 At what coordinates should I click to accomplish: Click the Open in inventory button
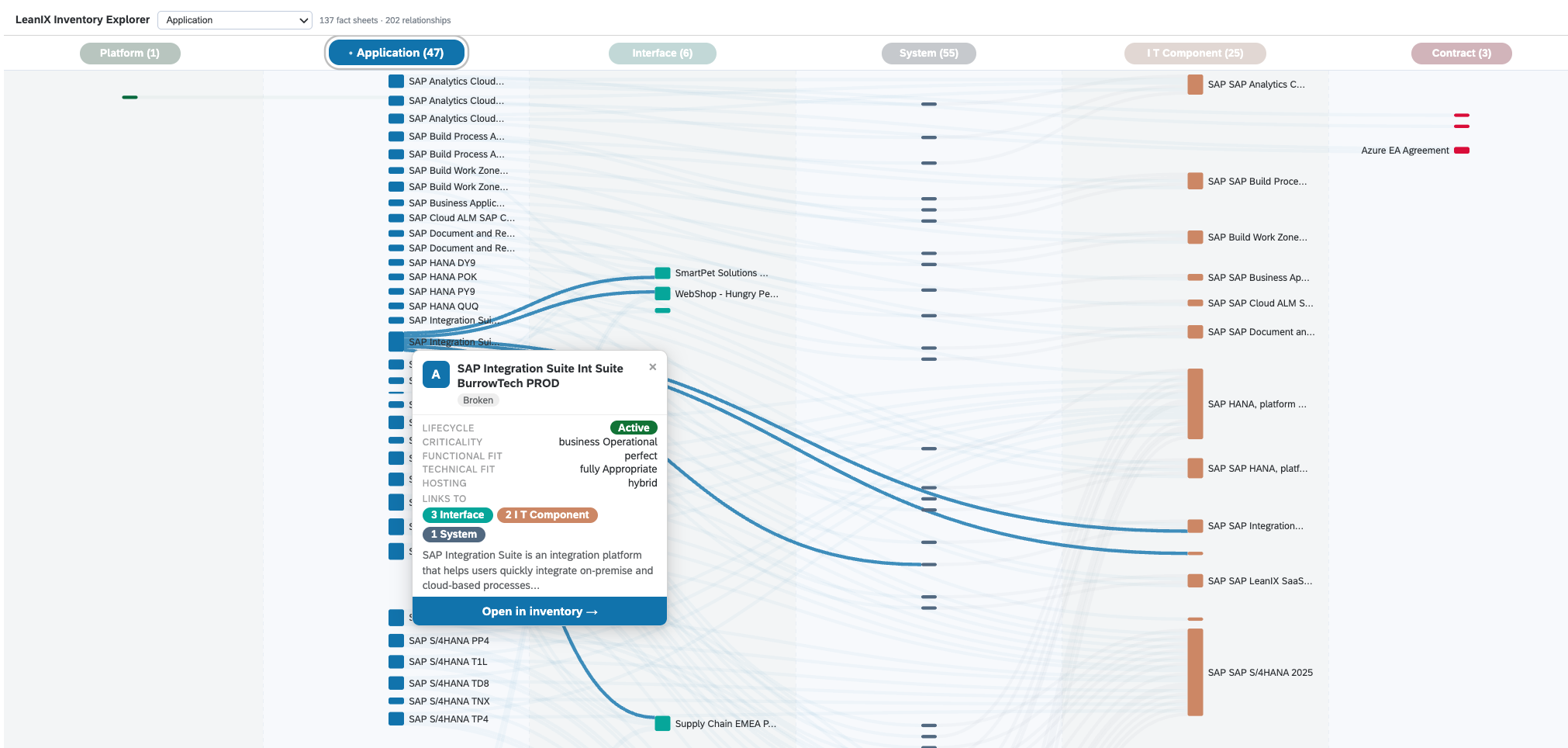tap(540, 611)
